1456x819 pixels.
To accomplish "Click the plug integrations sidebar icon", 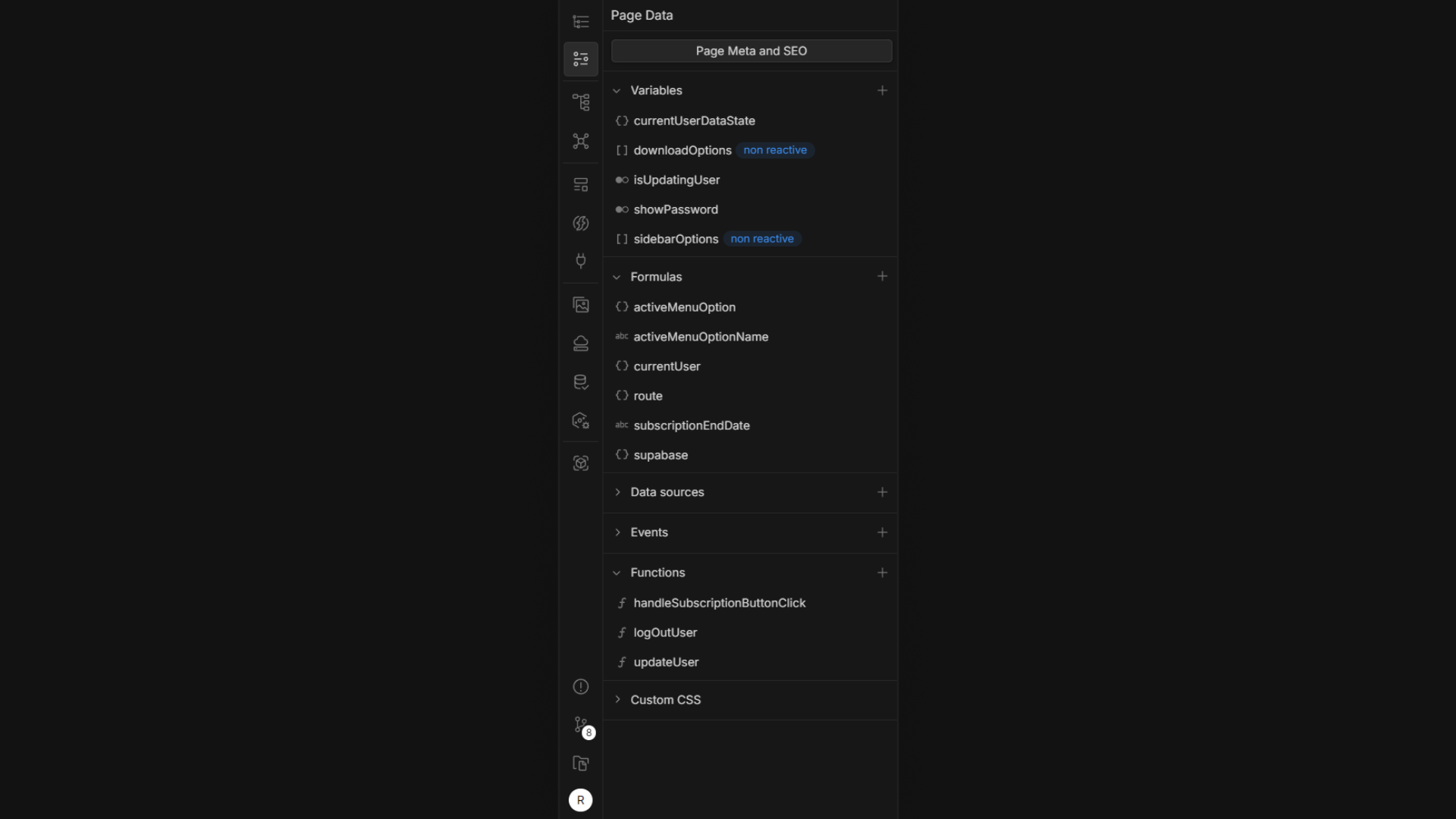I will pos(580,261).
